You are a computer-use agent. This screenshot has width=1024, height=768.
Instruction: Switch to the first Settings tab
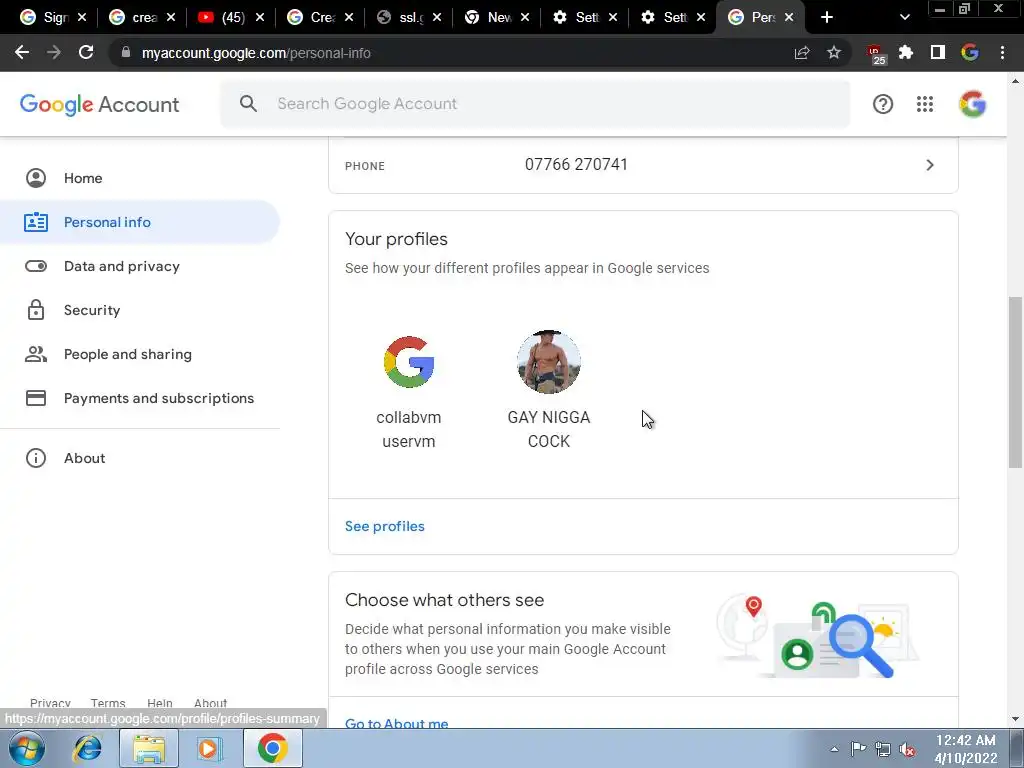pyautogui.click(x=577, y=18)
